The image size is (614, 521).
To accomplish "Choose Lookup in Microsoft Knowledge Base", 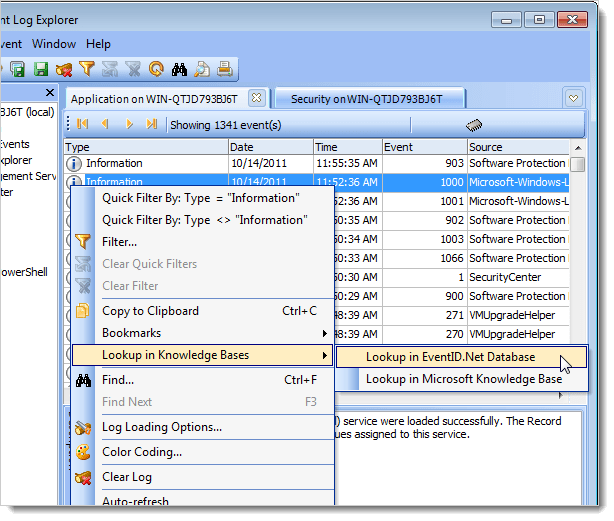I will point(463,379).
